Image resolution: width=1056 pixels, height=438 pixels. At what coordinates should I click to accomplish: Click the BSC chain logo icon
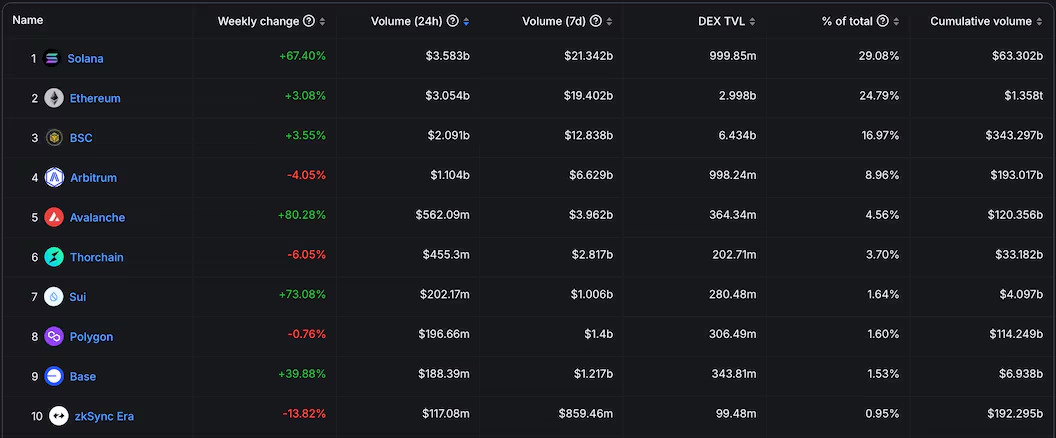(x=54, y=138)
